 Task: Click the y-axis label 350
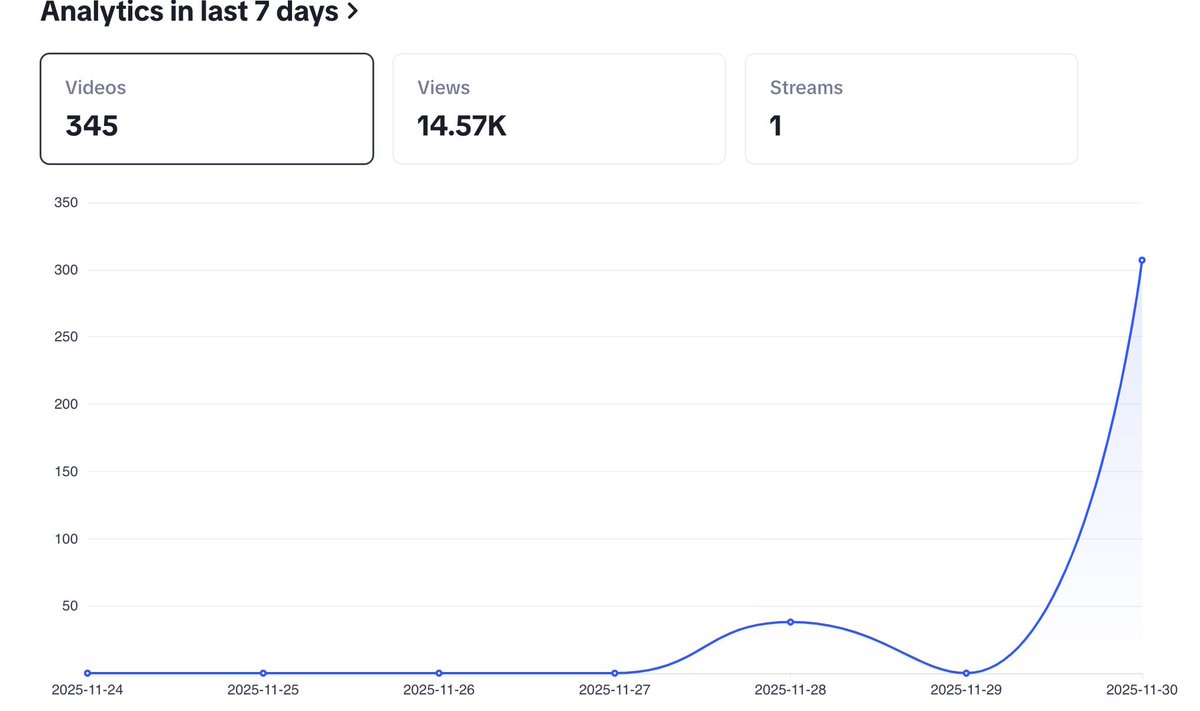coord(68,203)
